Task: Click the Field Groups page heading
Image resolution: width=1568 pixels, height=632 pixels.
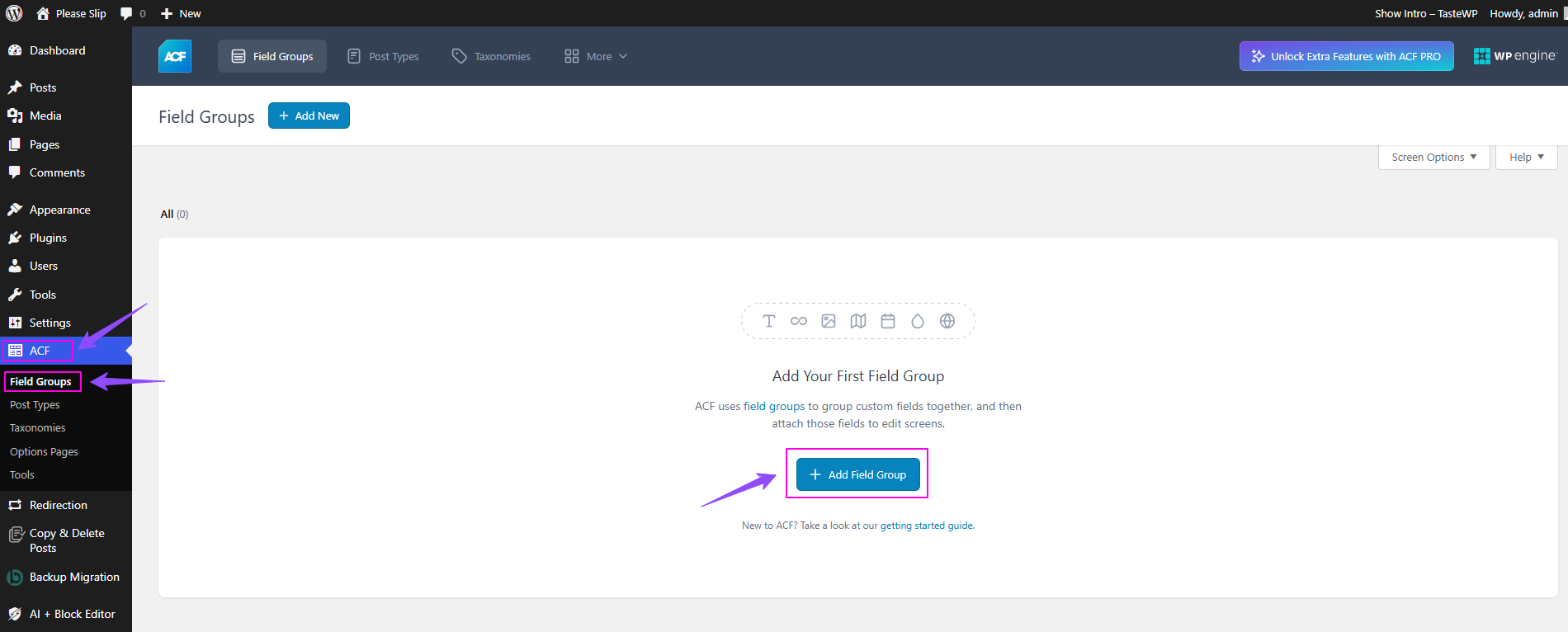Action: tap(206, 116)
